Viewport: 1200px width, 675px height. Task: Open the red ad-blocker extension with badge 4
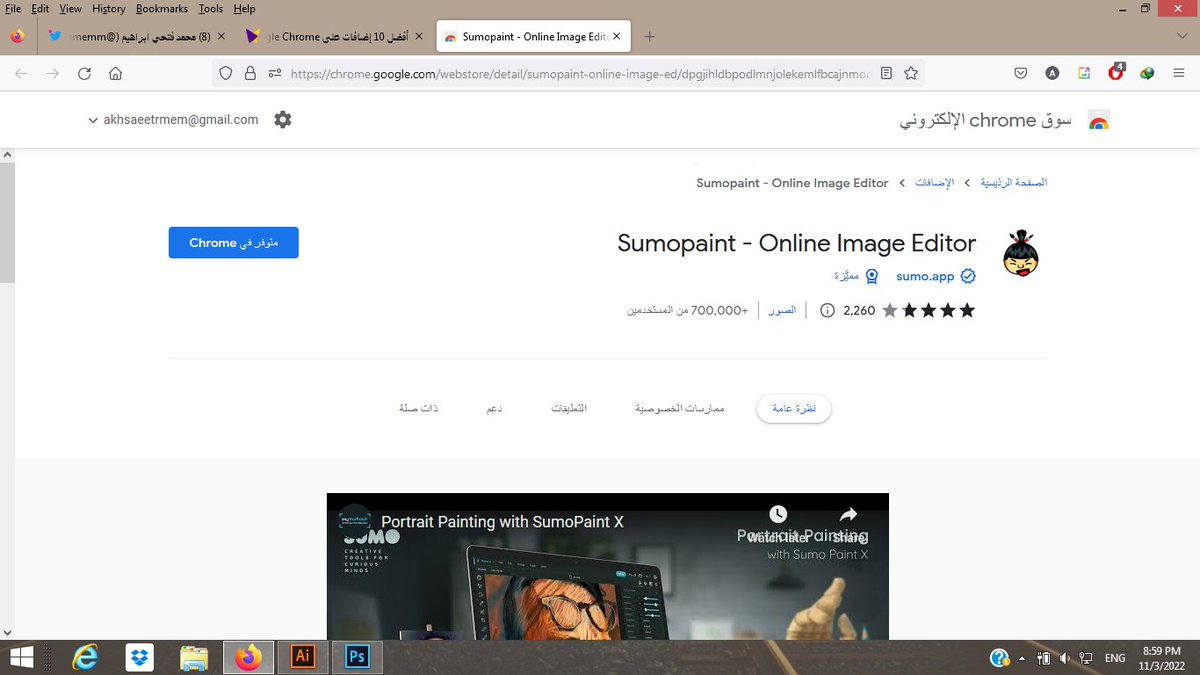pos(1116,72)
